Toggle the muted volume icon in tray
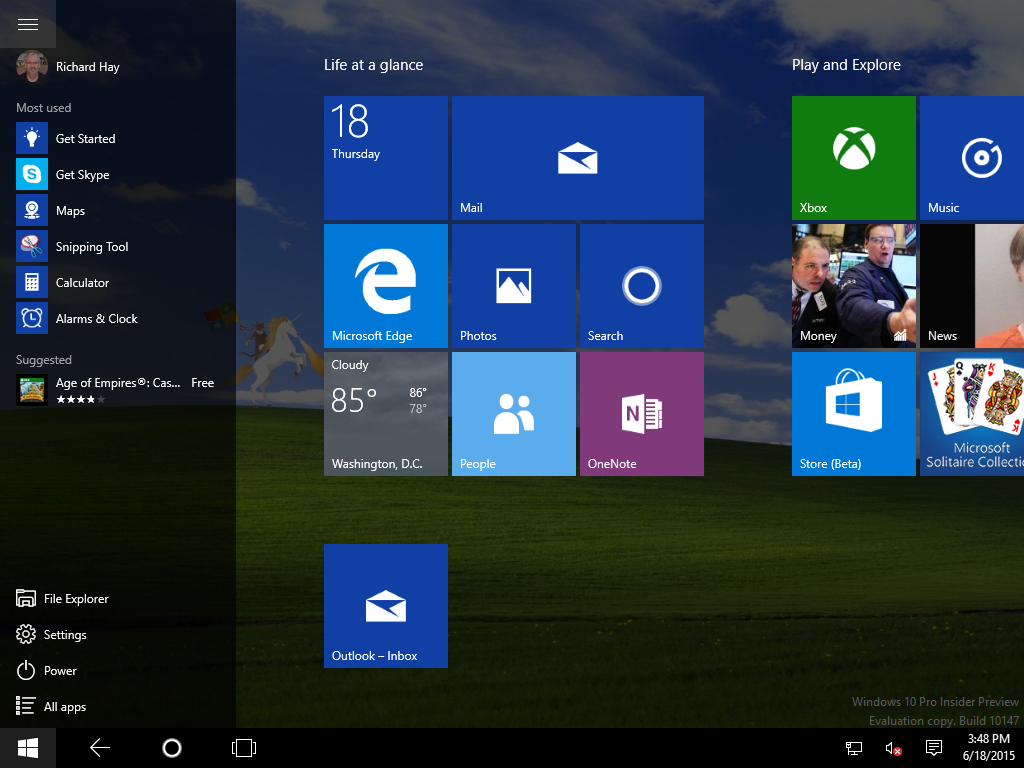 [894, 748]
